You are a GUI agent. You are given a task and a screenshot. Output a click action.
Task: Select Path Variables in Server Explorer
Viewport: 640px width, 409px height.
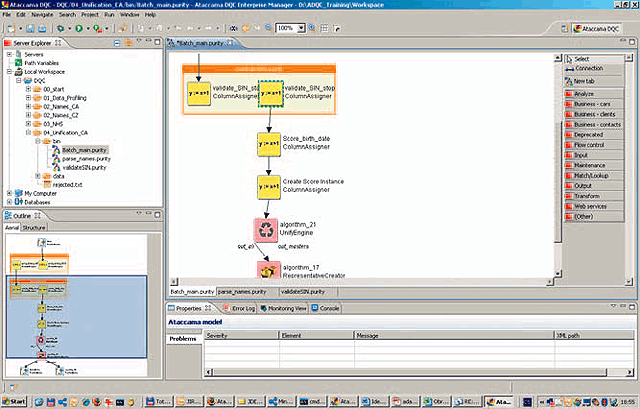[41, 63]
